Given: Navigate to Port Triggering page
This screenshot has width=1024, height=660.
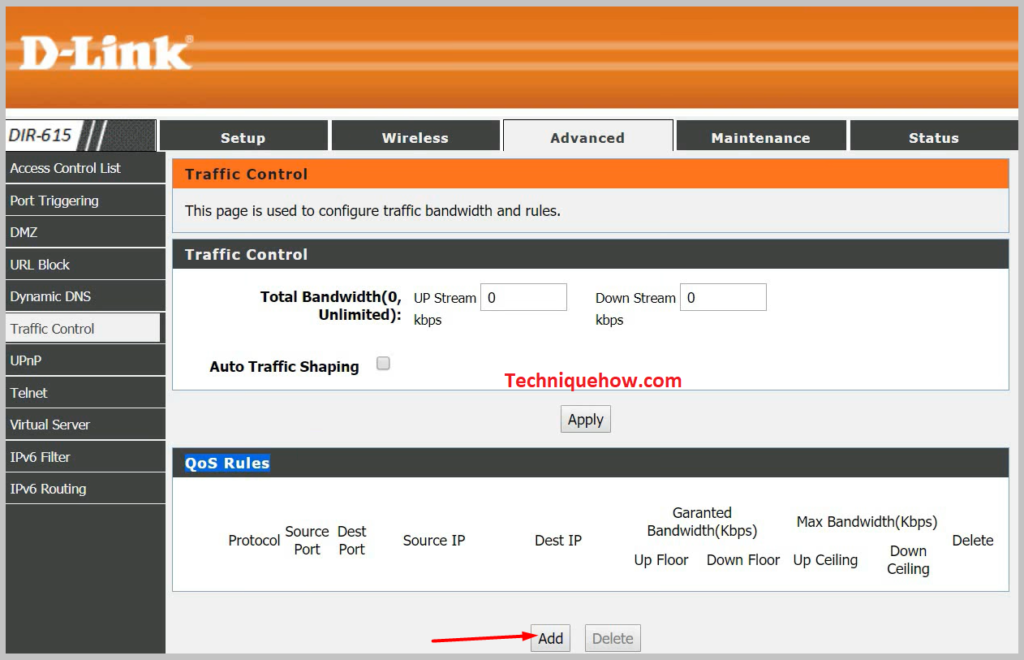Looking at the screenshot, I should click(x=52, y=200).
